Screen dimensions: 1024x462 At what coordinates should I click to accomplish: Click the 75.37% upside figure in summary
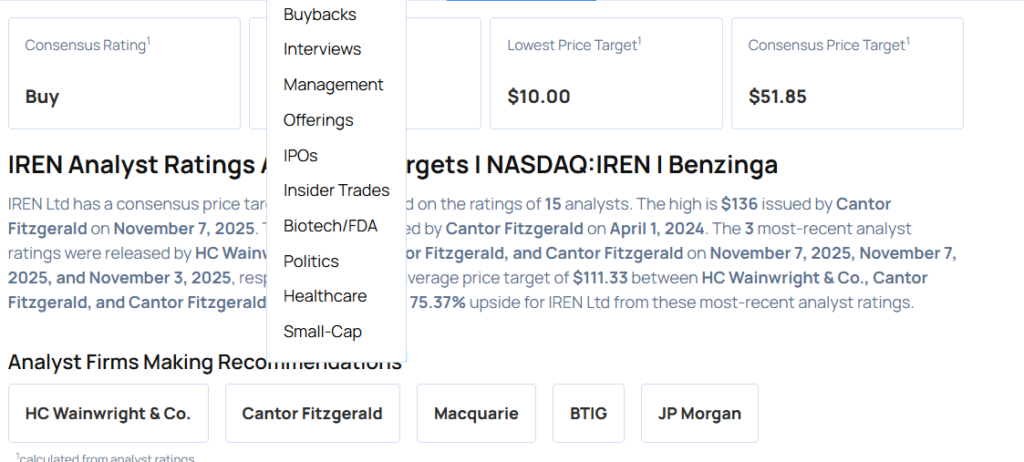(436, 302)
